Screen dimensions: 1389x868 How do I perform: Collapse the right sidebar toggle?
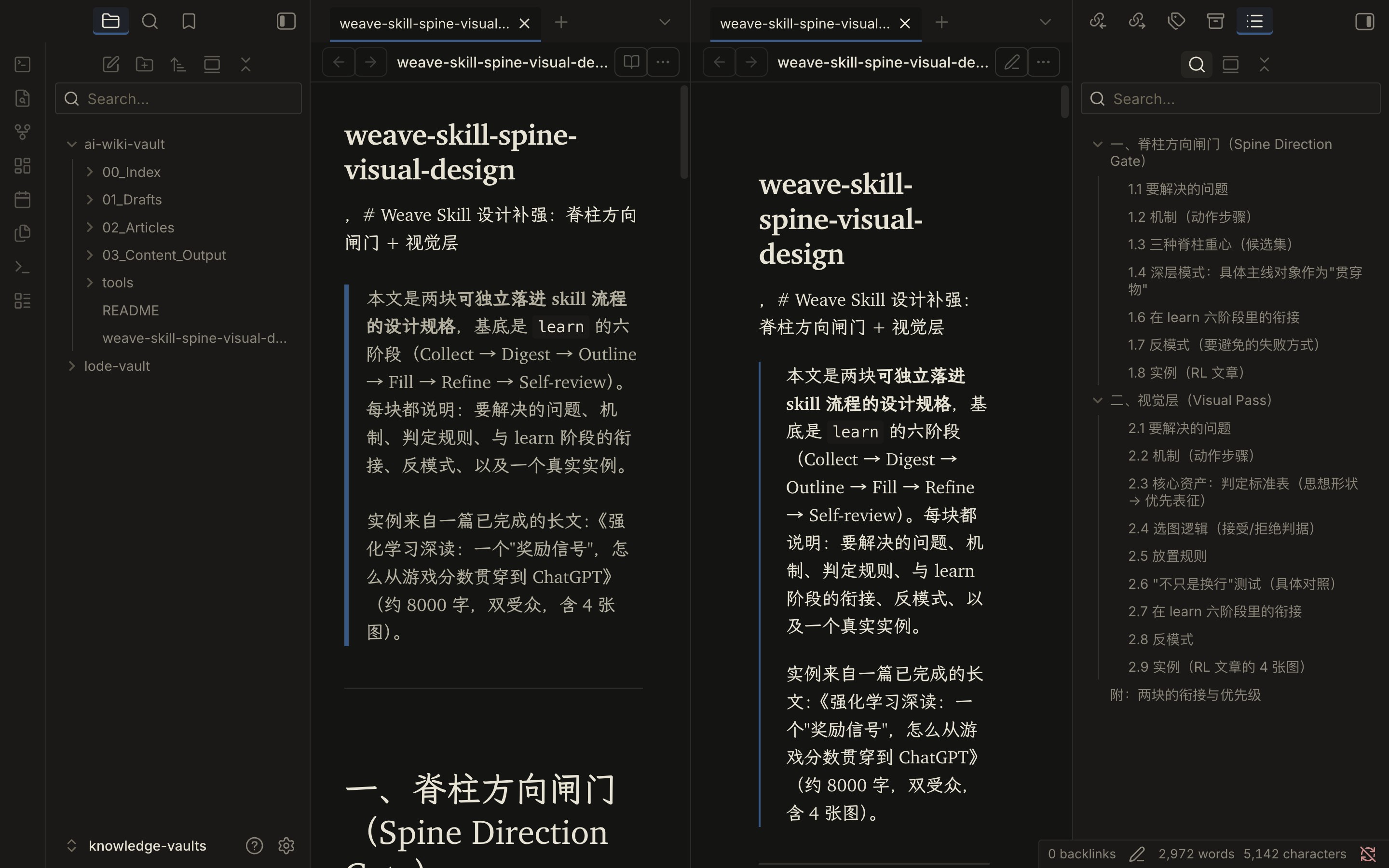pyautogui.click(x=1364, y=21)
